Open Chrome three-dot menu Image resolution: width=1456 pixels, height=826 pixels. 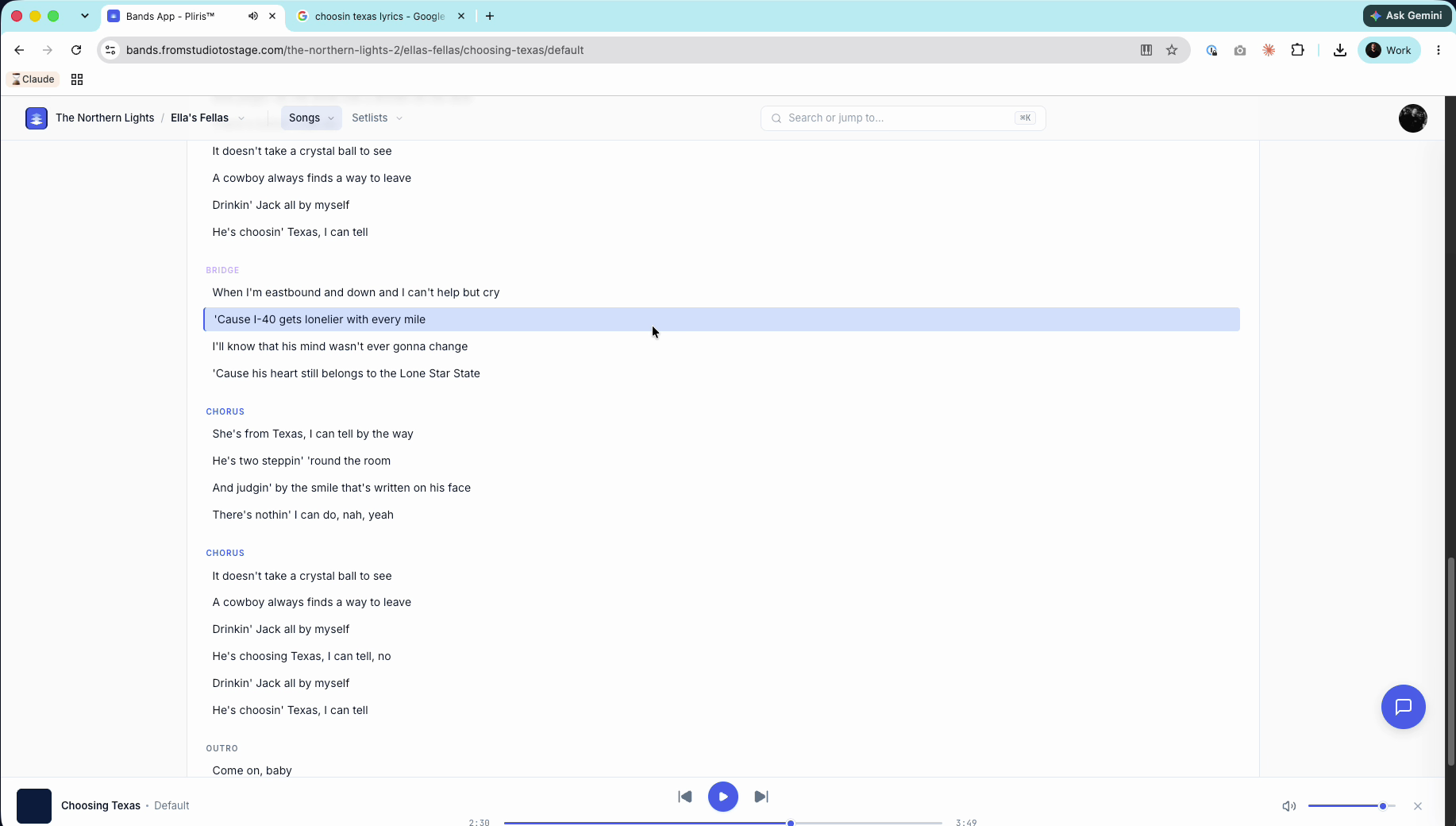click(1439, 50)
